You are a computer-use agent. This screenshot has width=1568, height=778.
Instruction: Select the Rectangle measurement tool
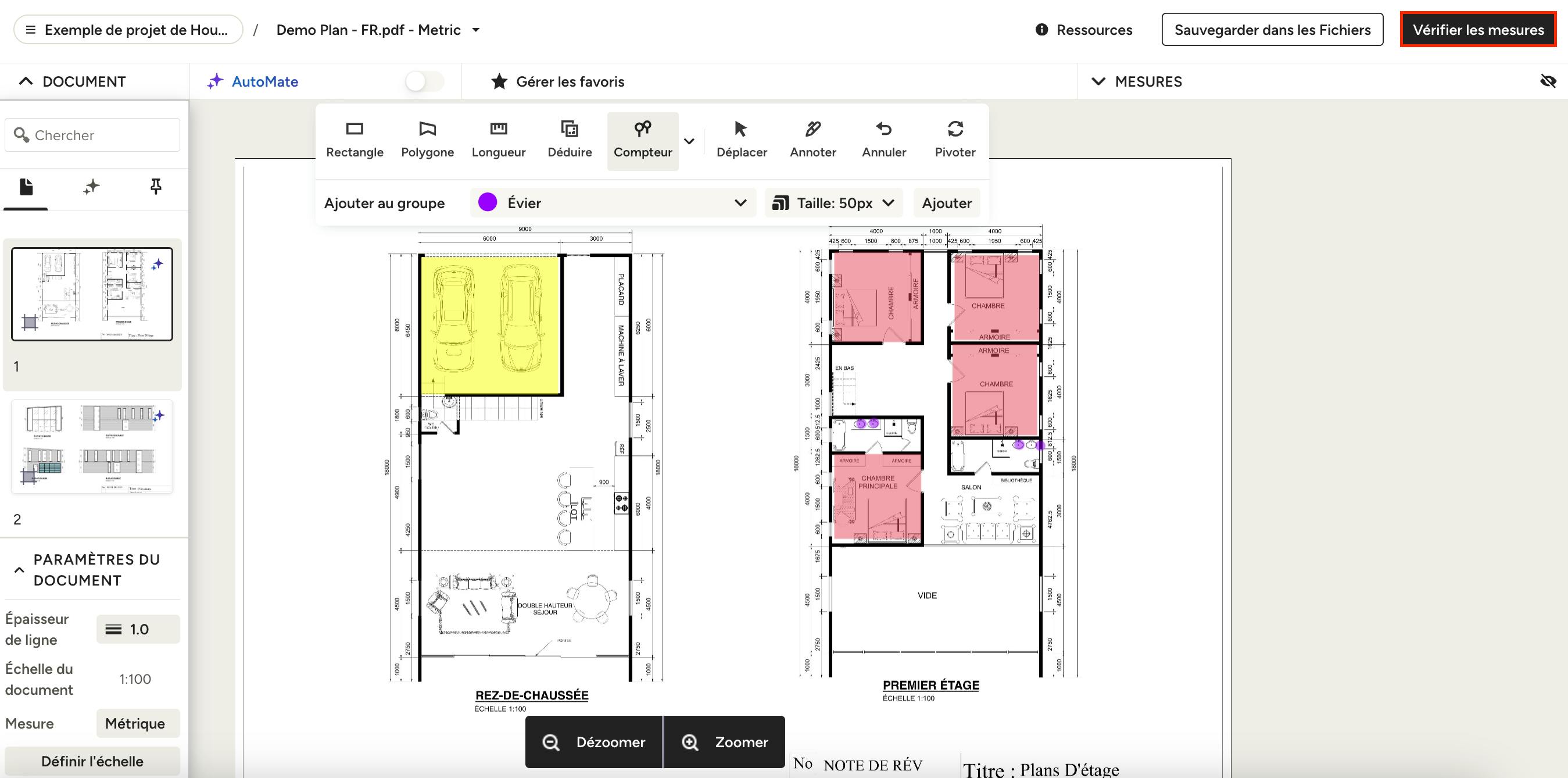click(x=355, y=140)
